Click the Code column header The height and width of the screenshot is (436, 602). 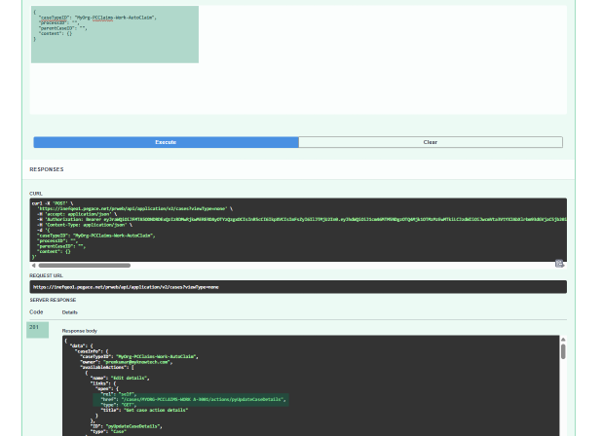click(x=36, y=312)
